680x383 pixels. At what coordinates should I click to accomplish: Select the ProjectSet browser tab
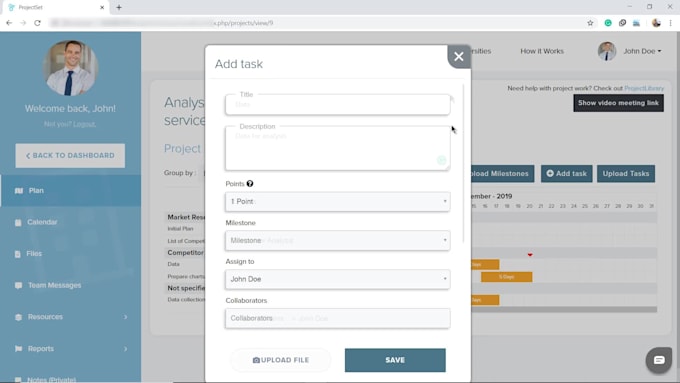(56, 7)
